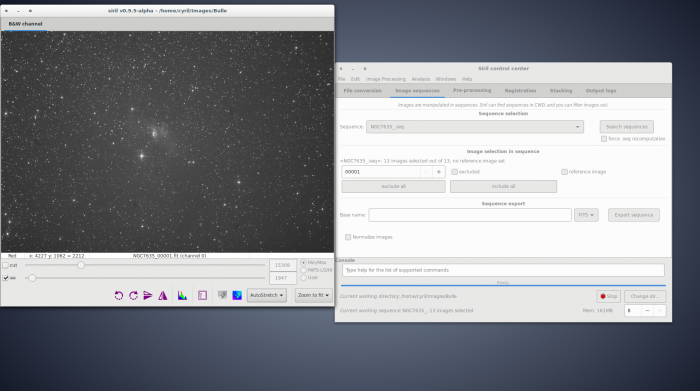Enable the cut checkbox
Screen dimensions: 700x391
point(6,265)
